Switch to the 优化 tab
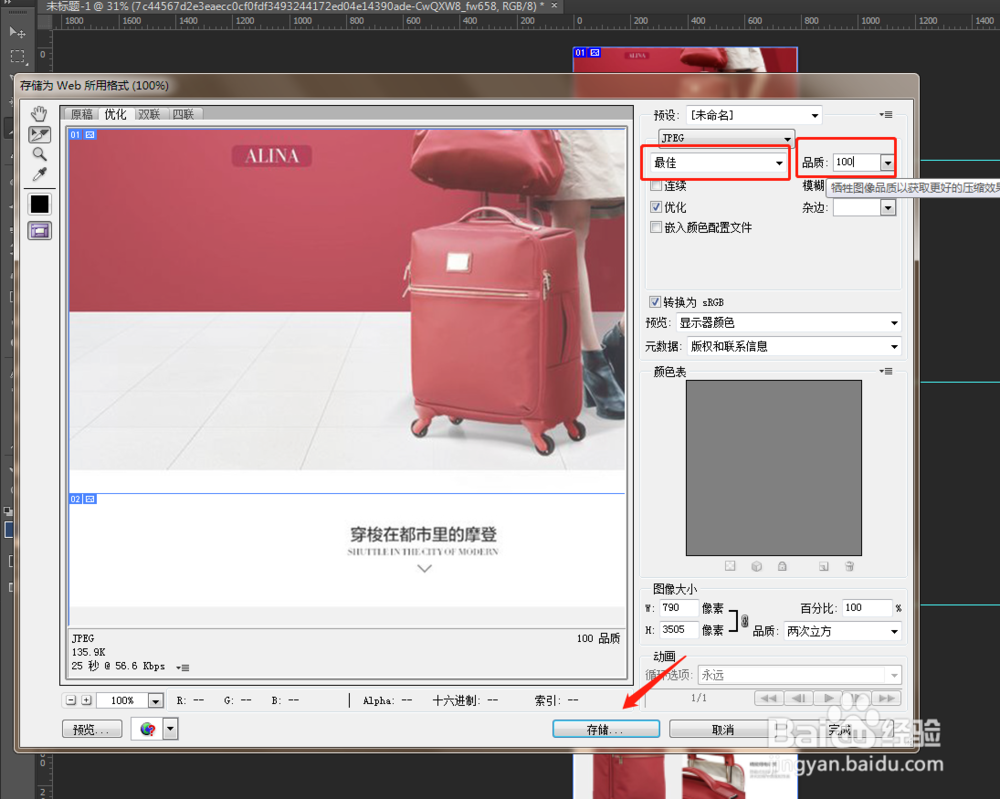 (115, 114)
